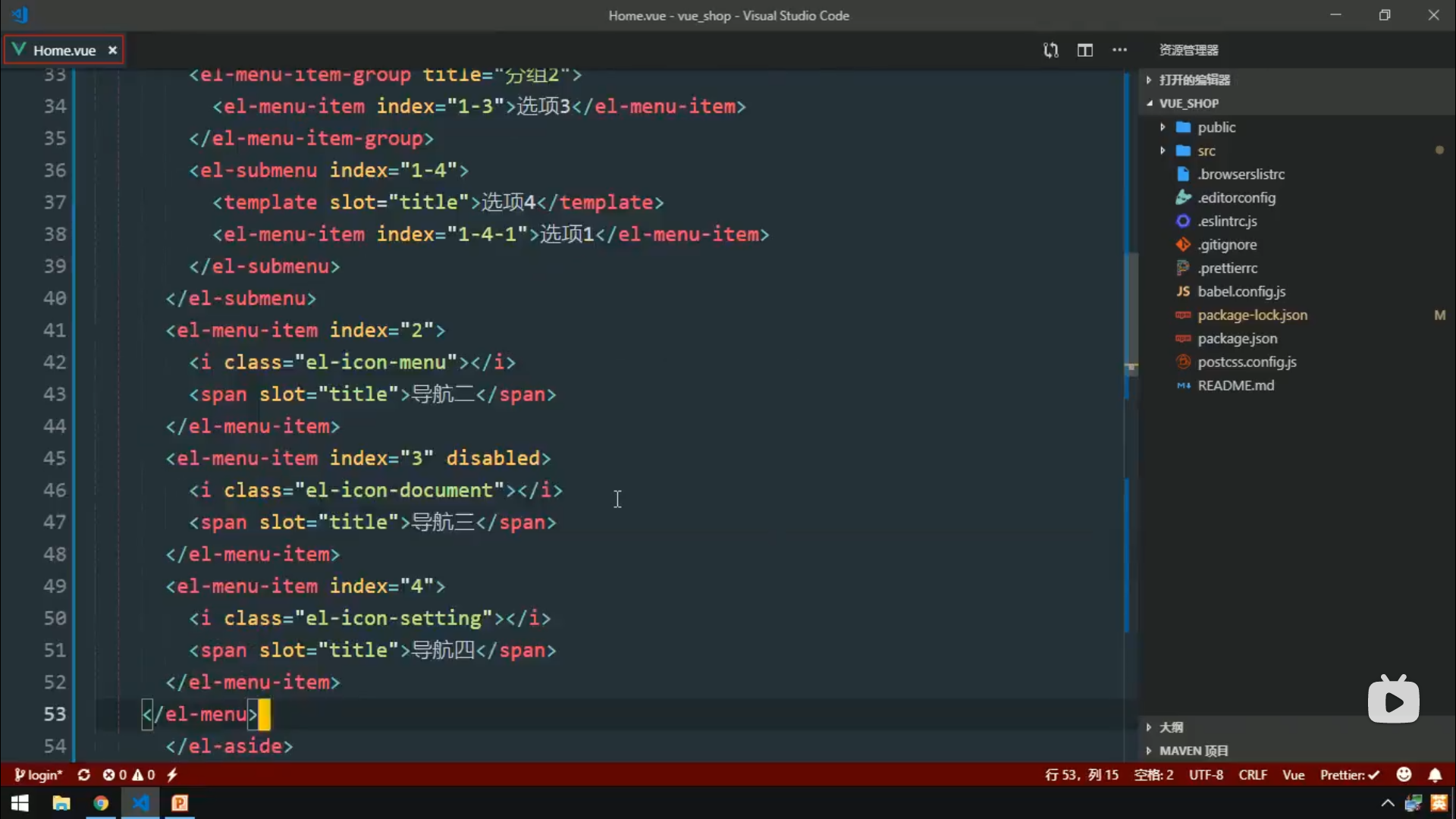Open babel.config.js in the explorer
1456x819 pixels.
pyautogui.click(x=1241, y=292)
